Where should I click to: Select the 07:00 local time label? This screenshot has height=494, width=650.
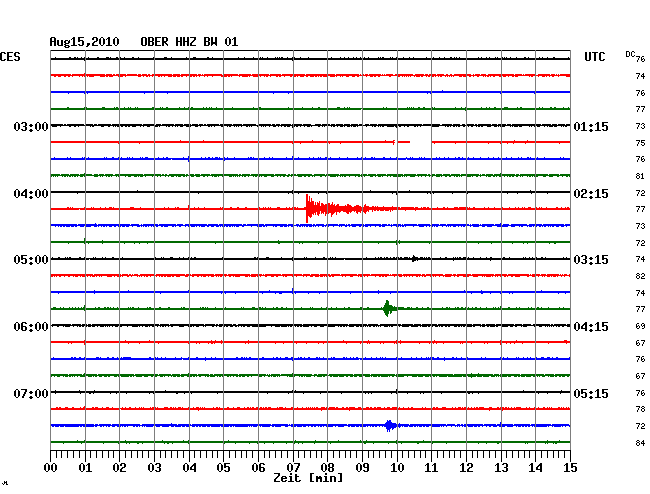point(31,393)
